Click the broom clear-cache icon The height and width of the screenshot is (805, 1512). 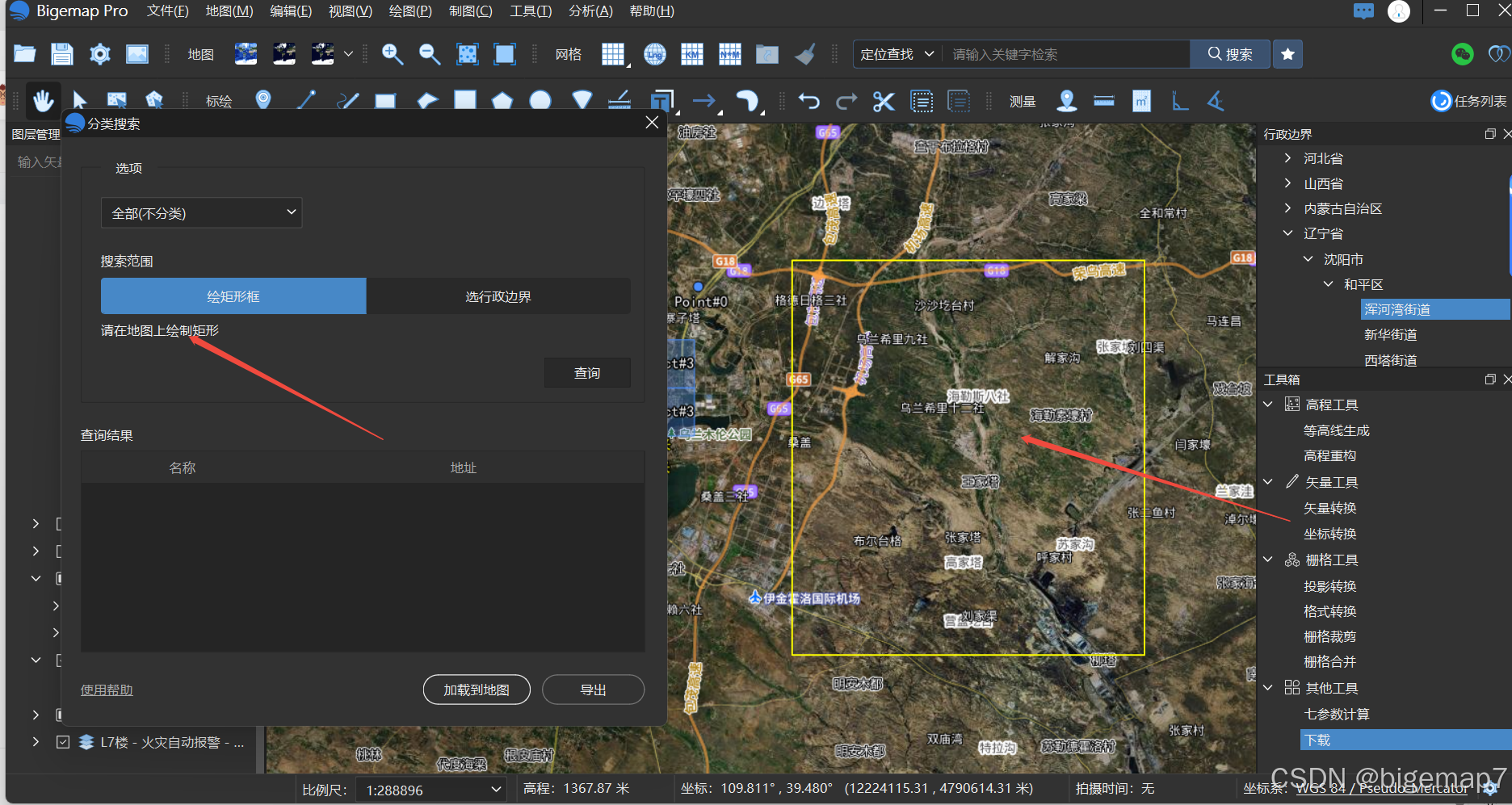805,54
